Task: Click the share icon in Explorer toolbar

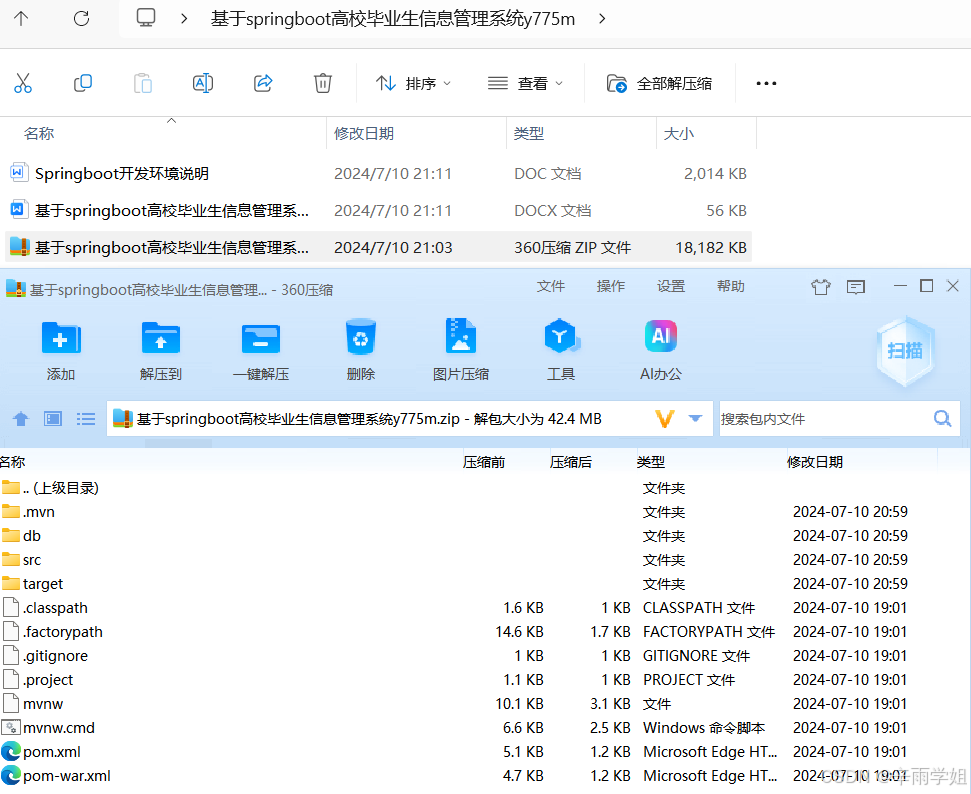Action: pos(262,83)
